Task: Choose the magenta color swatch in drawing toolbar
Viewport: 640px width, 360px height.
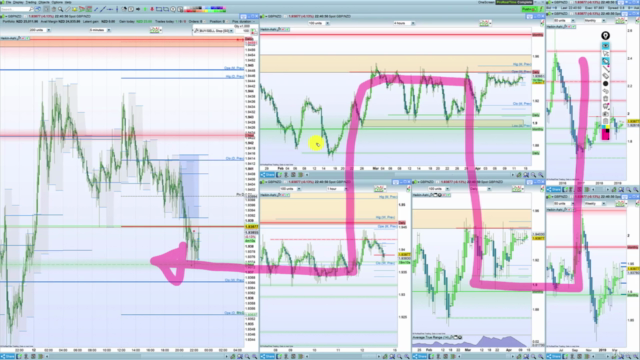Action: 605,136
